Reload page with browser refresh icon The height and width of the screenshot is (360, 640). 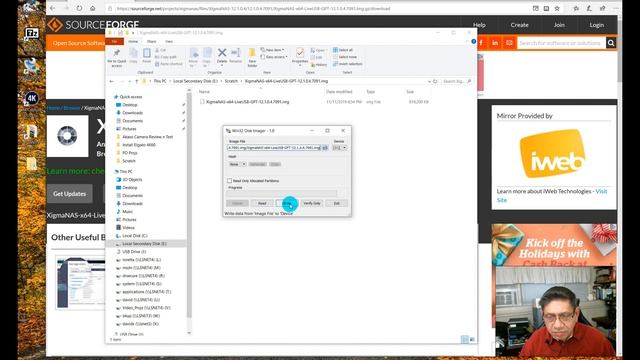pos(79,8)
